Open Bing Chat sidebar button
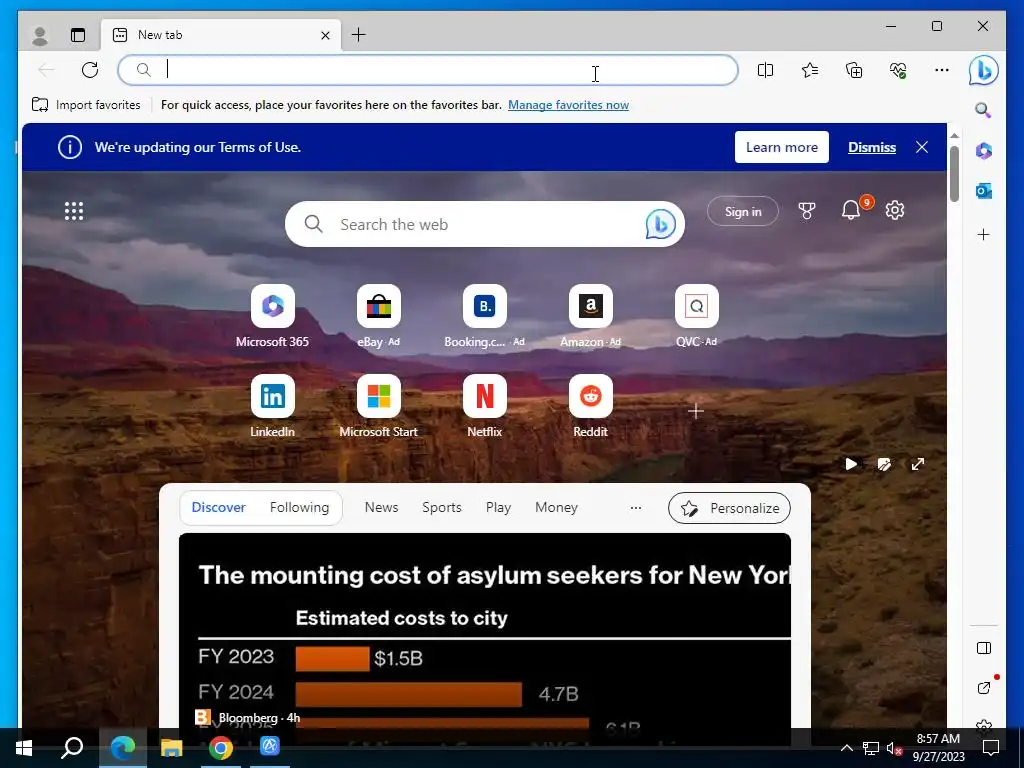Viewport: 1024px width, 768px height. coord(984,70)
